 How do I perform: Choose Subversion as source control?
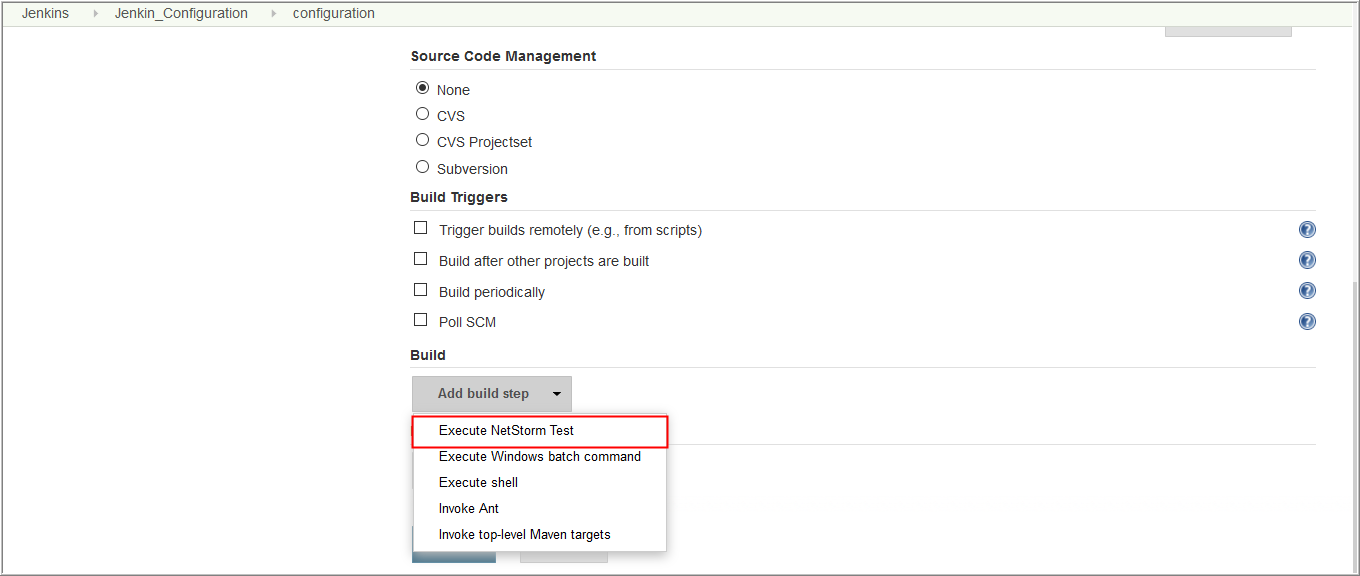click(x=422, y=167)
